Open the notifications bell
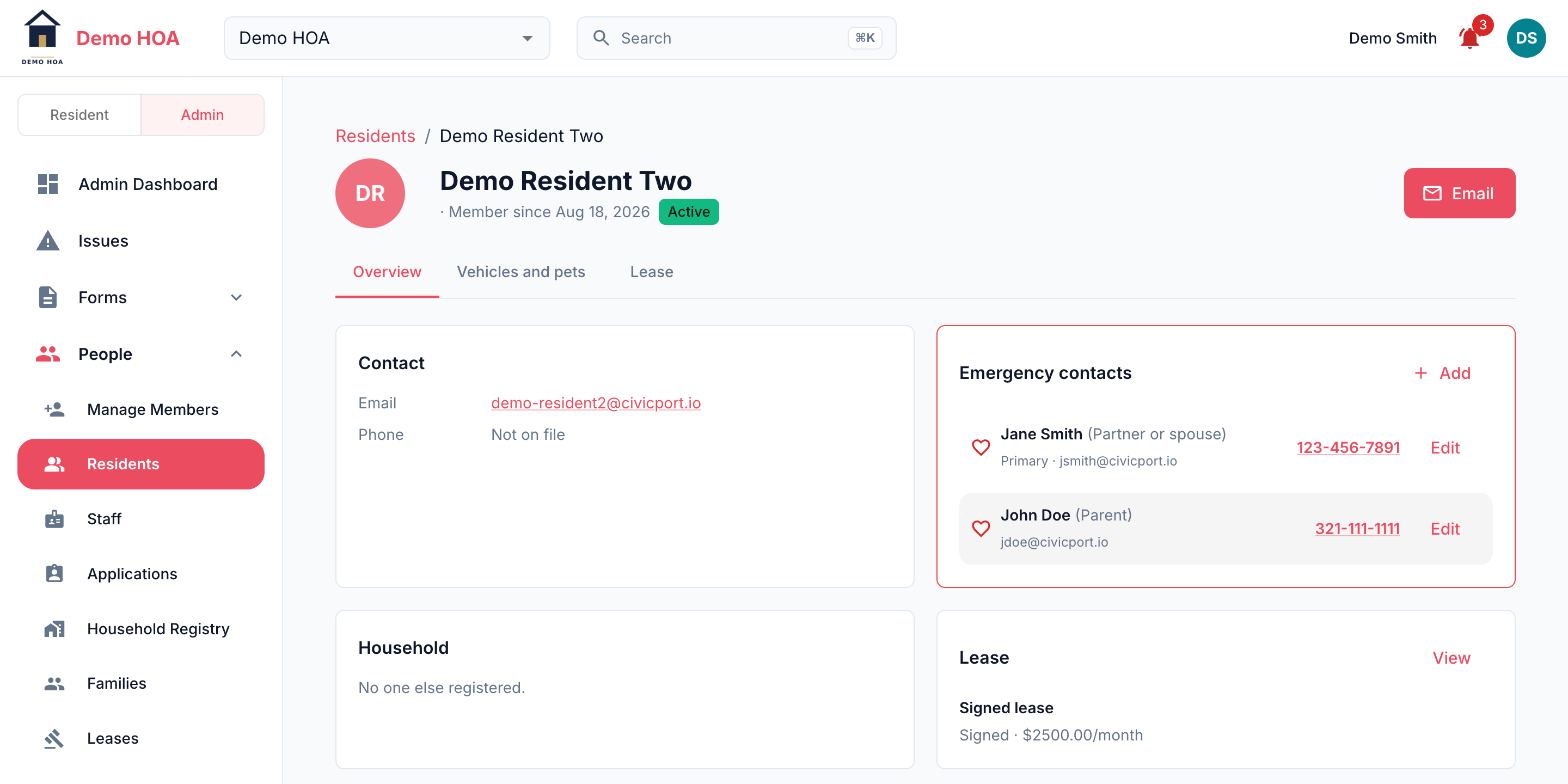This screenshot has width=1568, height=784. [1469, 38]
